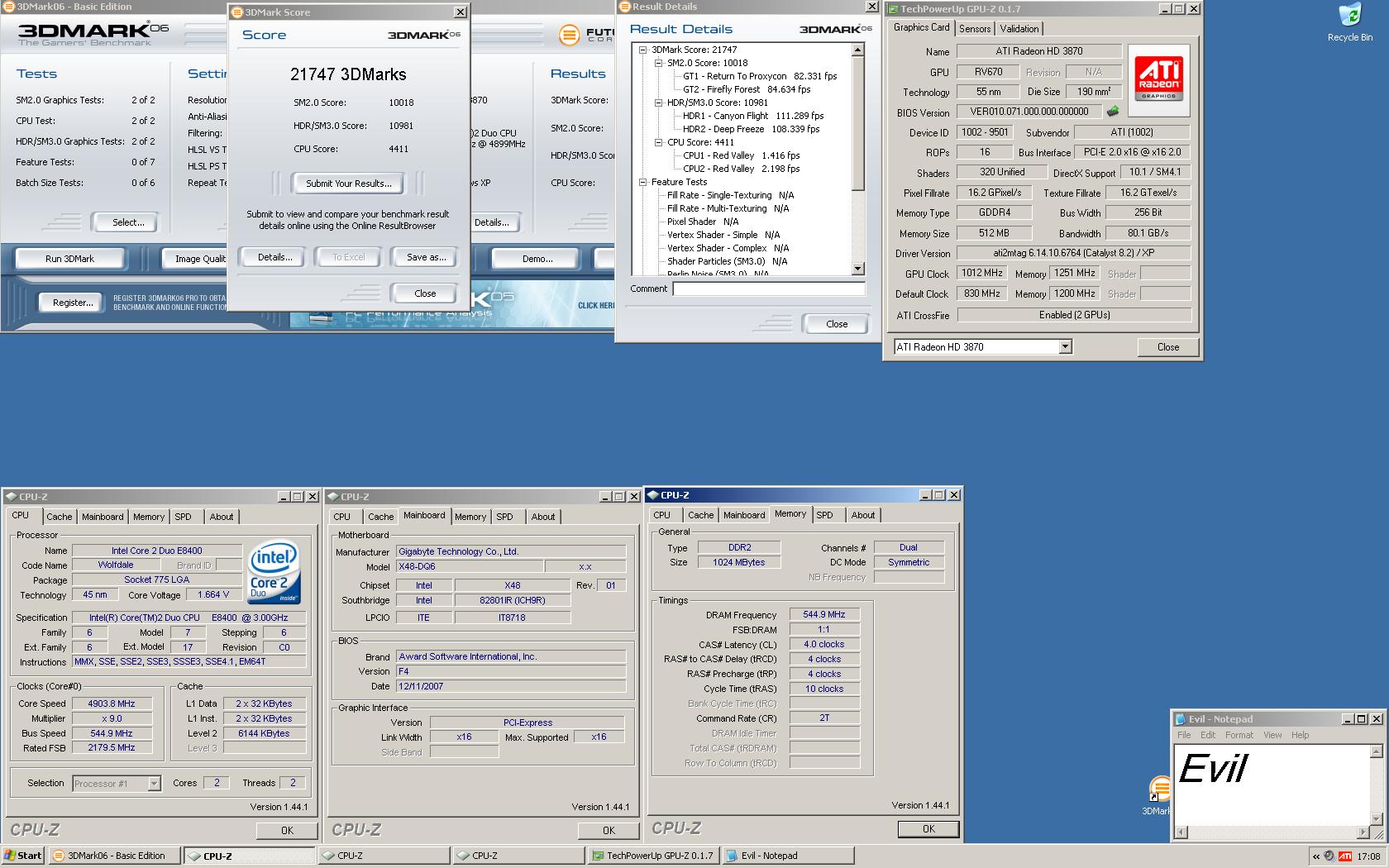Click the BIOS save chip icon in GPU-Z

point(1113,112)
